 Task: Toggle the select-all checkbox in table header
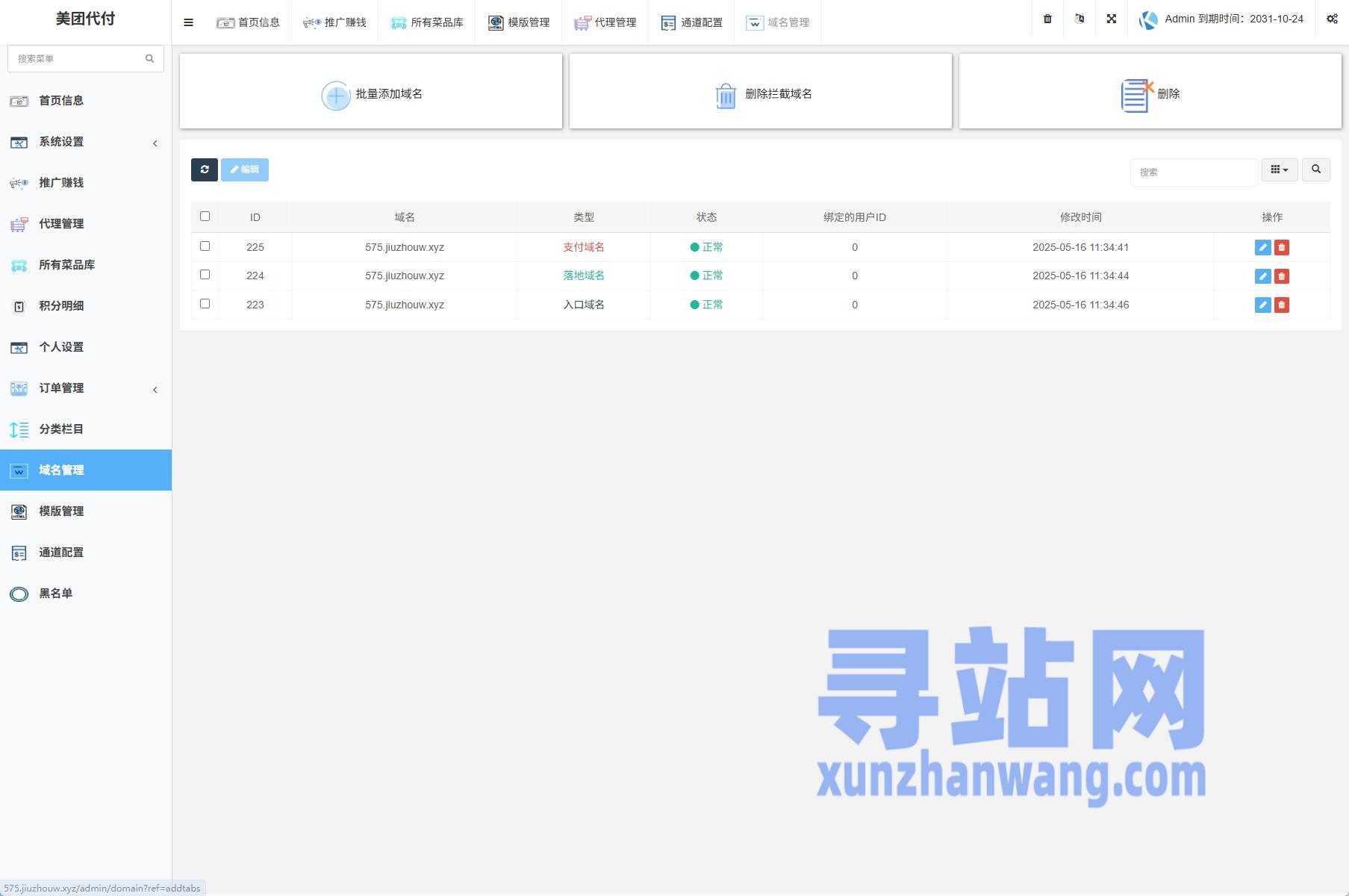point(205,217)
